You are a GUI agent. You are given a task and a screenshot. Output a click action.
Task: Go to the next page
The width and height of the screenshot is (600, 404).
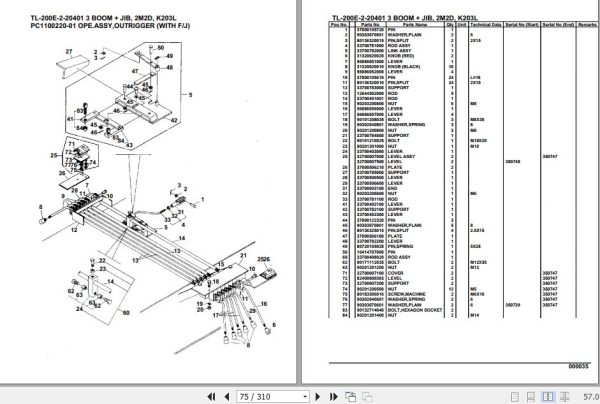(317, 397)
